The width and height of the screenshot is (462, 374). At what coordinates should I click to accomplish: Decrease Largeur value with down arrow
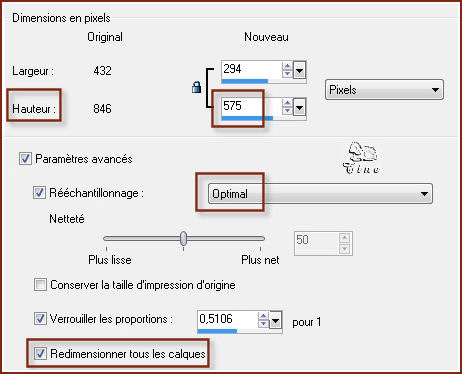coord(287,74)
